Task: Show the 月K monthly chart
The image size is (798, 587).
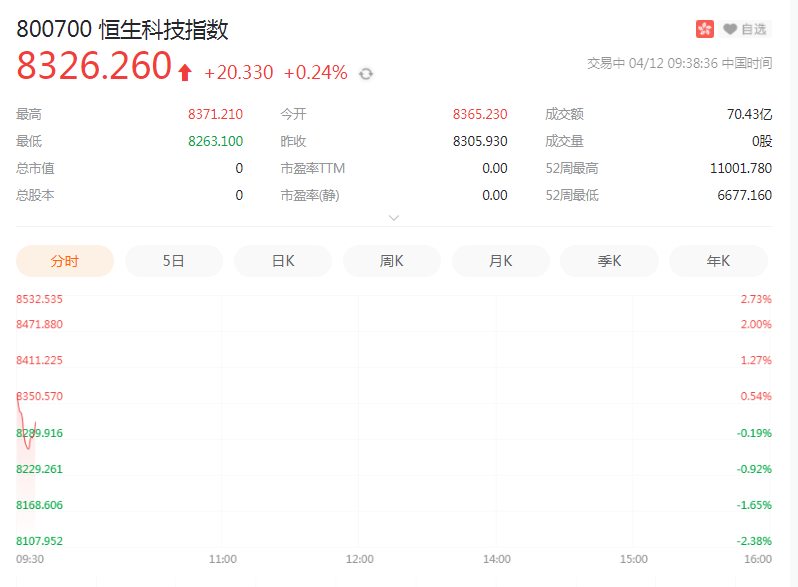Action: click(x=501, y=261)
